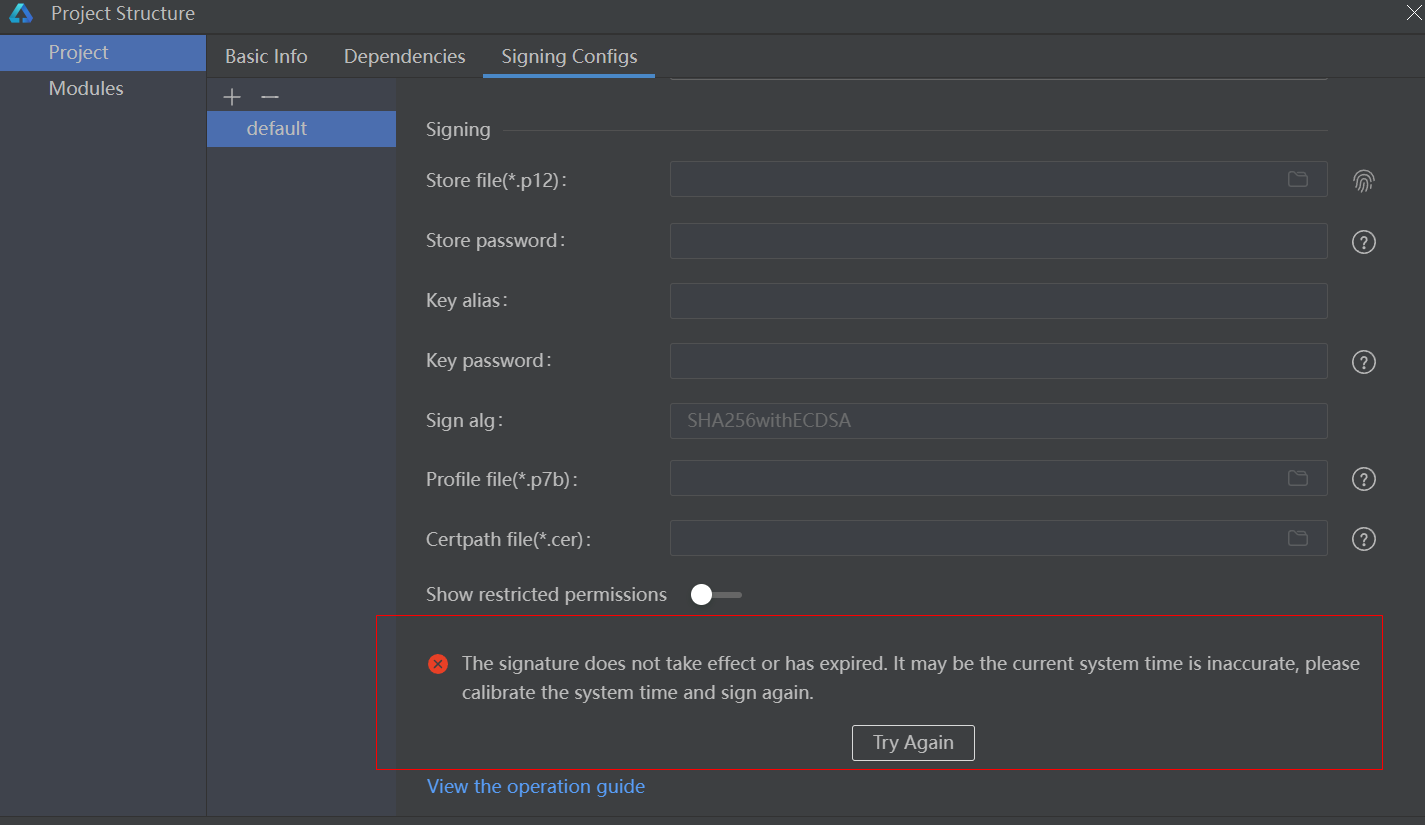Click help icon next to Store password
Image resolution: width=1425 pixels, height=825 pixels.
point(1363,242)
